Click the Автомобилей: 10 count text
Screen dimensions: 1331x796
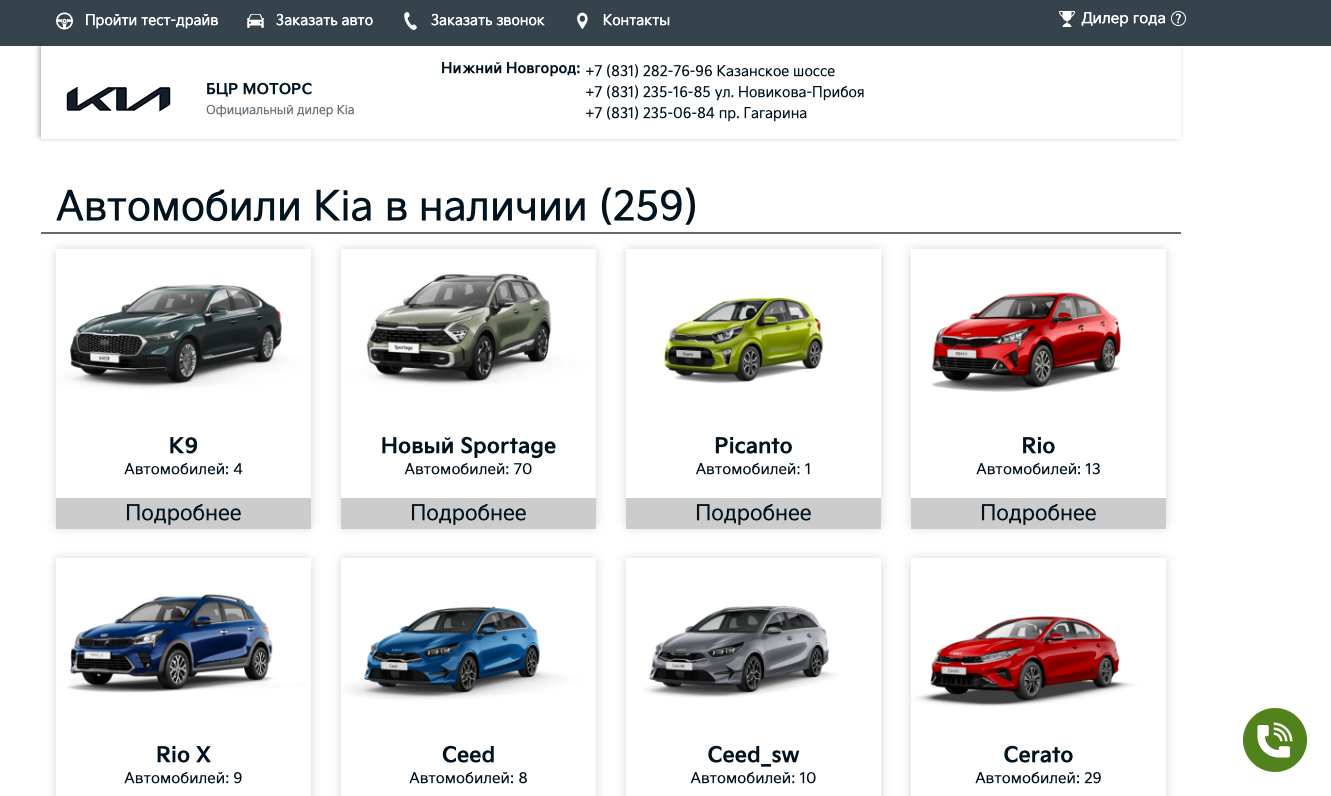click(753, 778)
